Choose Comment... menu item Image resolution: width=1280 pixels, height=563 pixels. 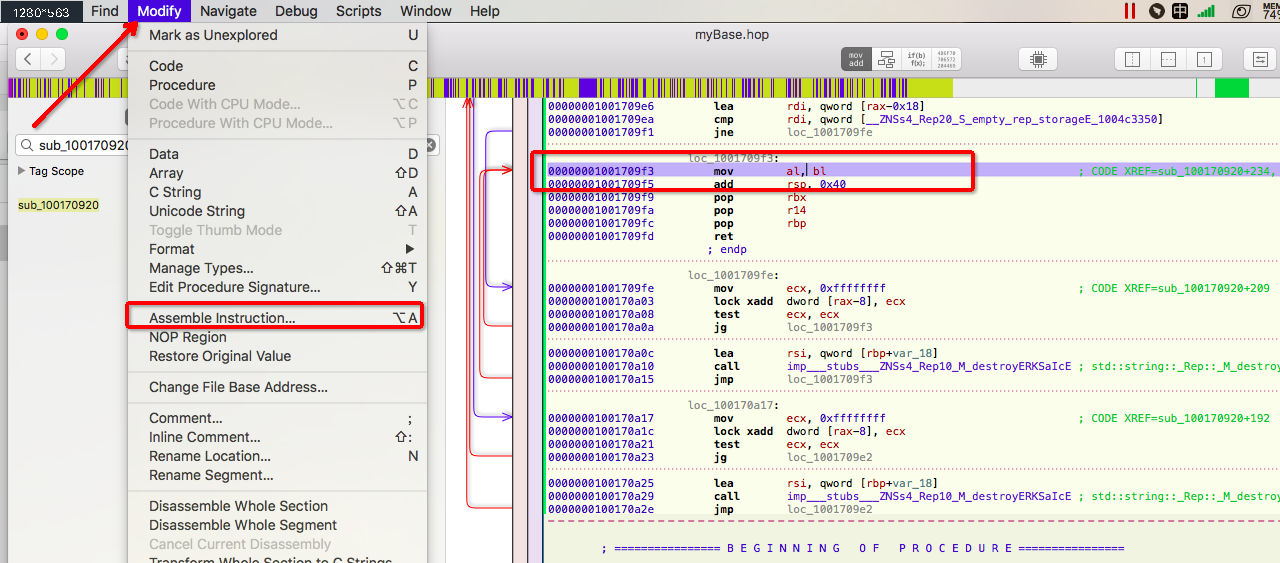point(277,418)
